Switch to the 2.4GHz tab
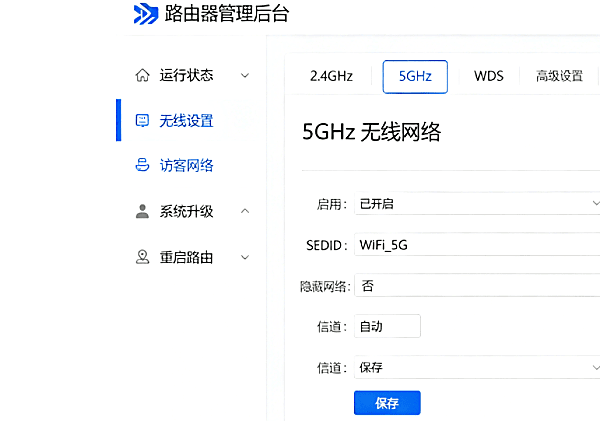Viewport: 600px width, 421px height. tap(331, 76)
